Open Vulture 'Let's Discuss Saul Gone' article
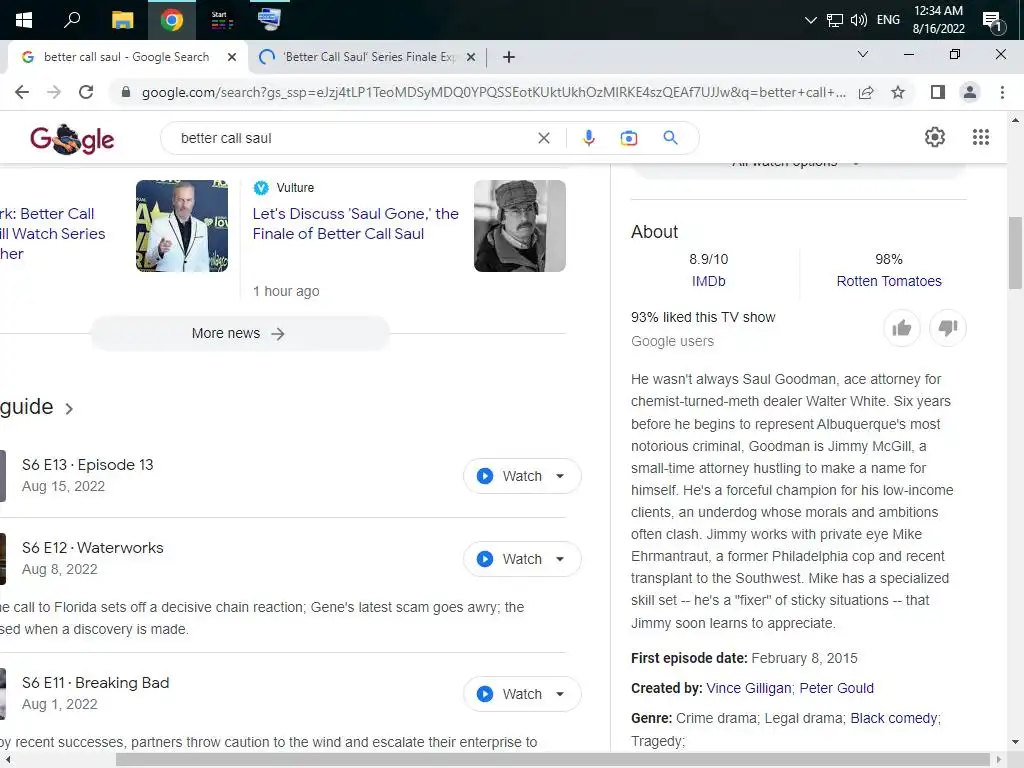 355,223
